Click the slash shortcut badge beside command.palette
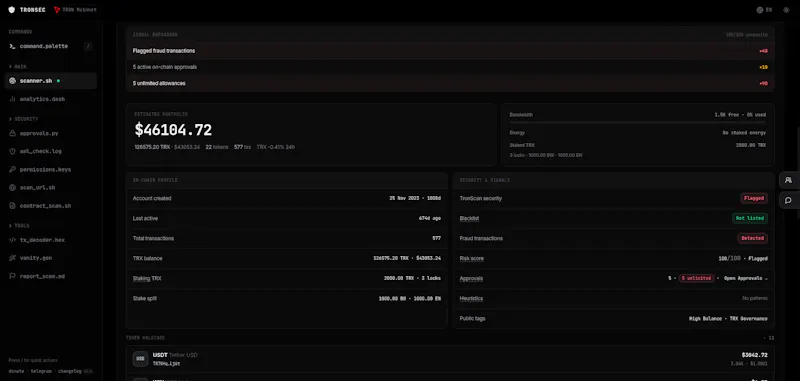The image size is (800, 381). (x=88, y=46)
